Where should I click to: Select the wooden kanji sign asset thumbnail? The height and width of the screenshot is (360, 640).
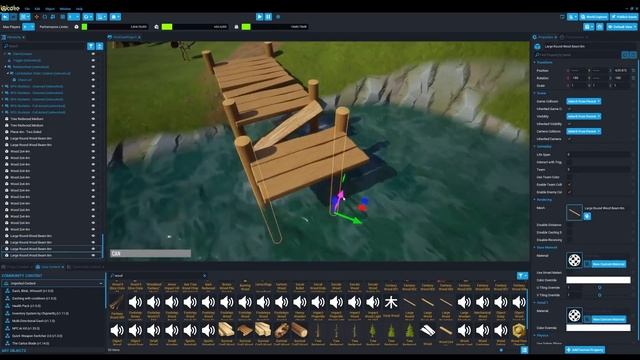point(391,302)
